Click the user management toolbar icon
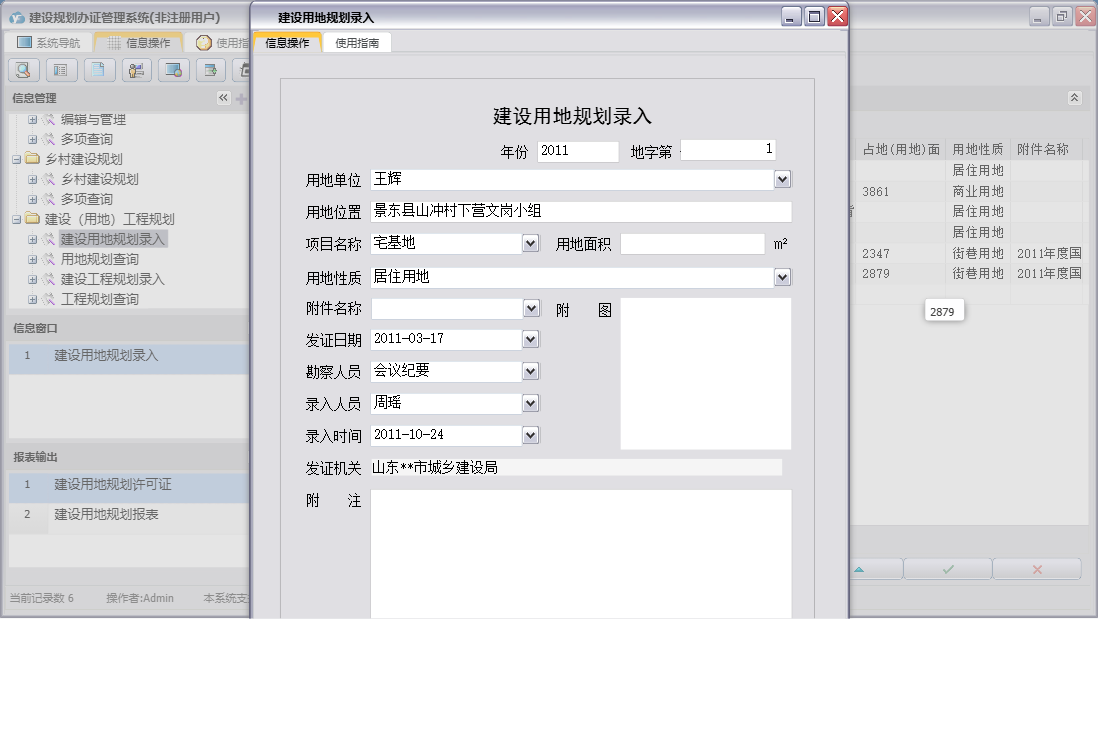The height and width of the screenshot is (730, 1098). point(136,70)
